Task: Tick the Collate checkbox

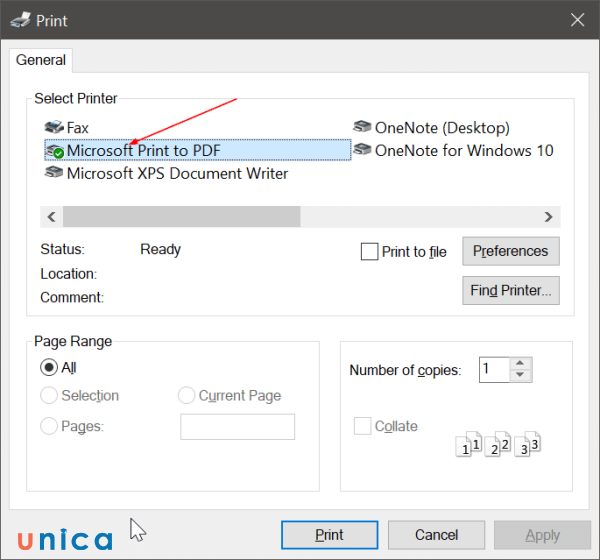Action: click(362, 426)
